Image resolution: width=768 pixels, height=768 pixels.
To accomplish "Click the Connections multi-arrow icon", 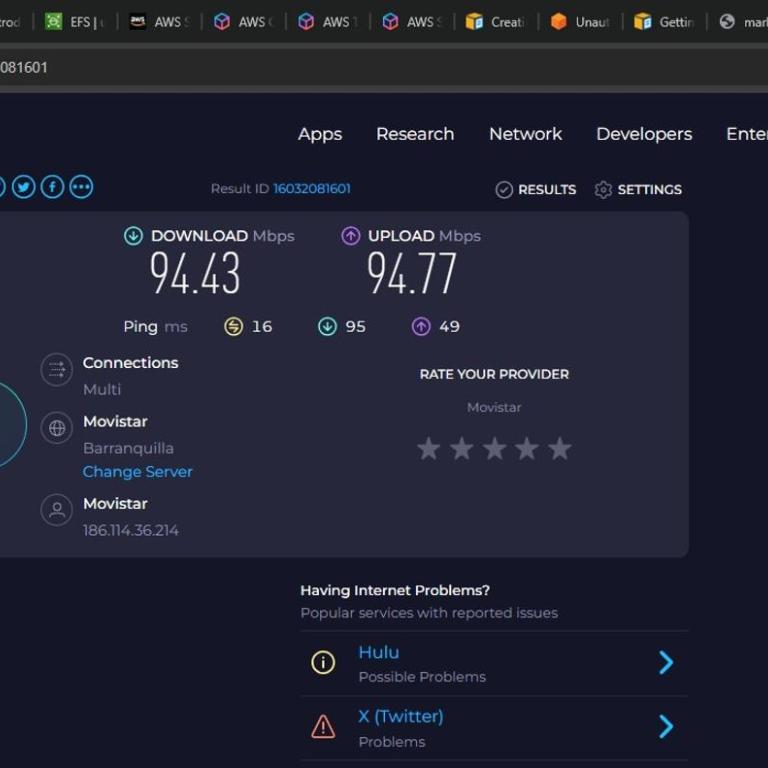I will 57,369.
